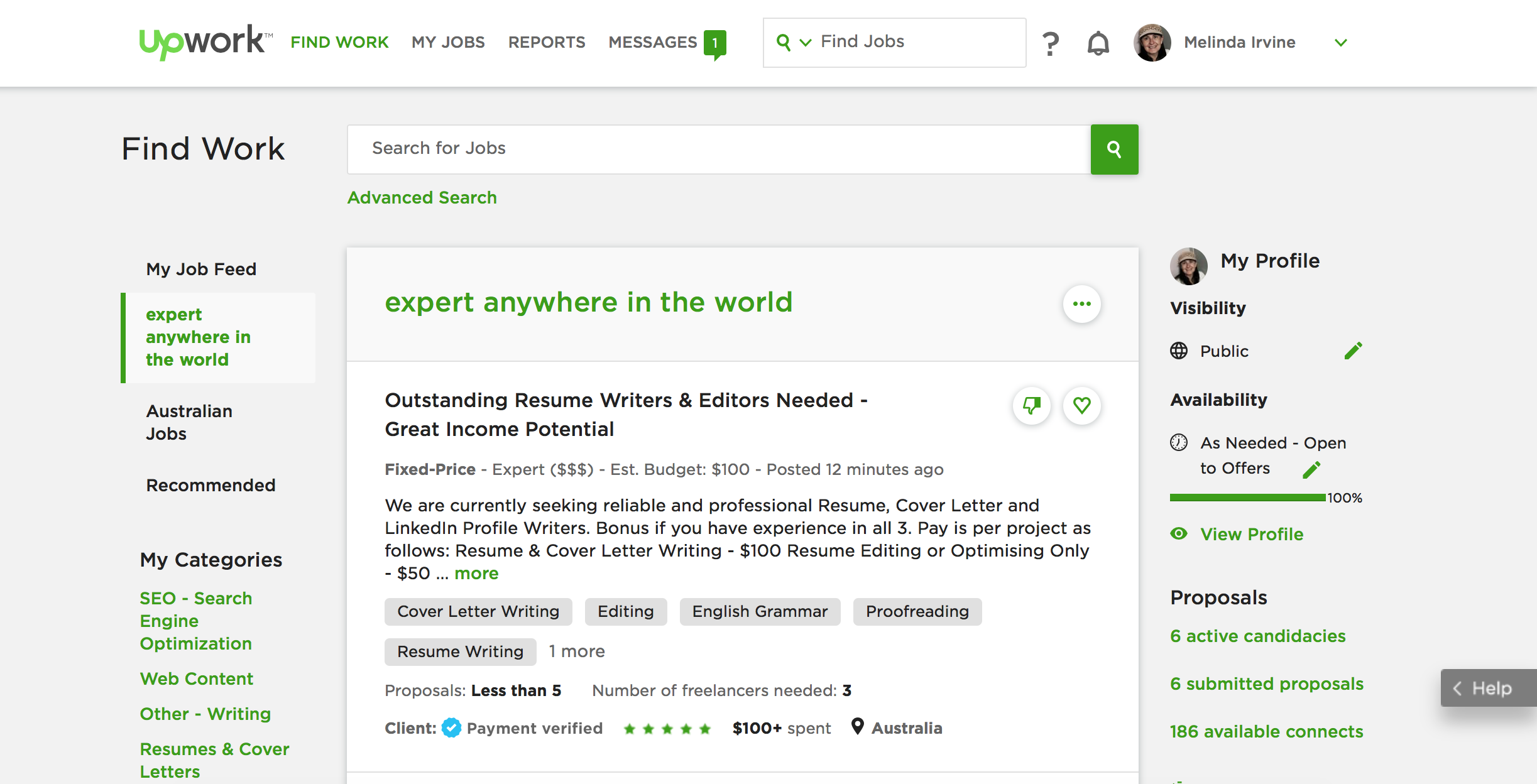Open Reports menu
Screen dimensions: 1537x784
point(547,42)
